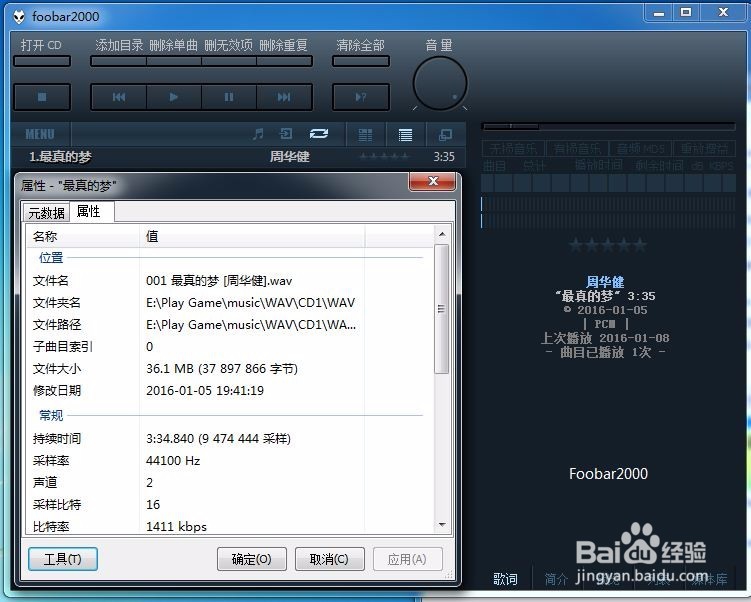Click the 无损音乐 tab in right panel
The width and height of the screenshot is (751, 602).
(513, 149)
